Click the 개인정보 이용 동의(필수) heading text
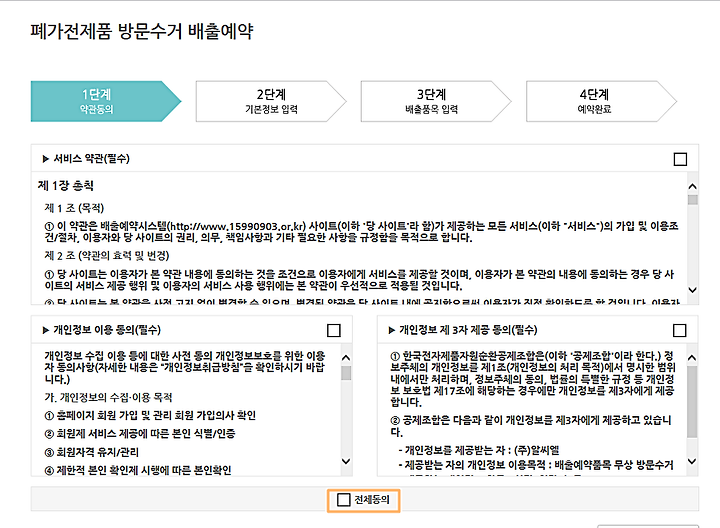The width and height of the screenshot is (720, 528). click(107, 330)
